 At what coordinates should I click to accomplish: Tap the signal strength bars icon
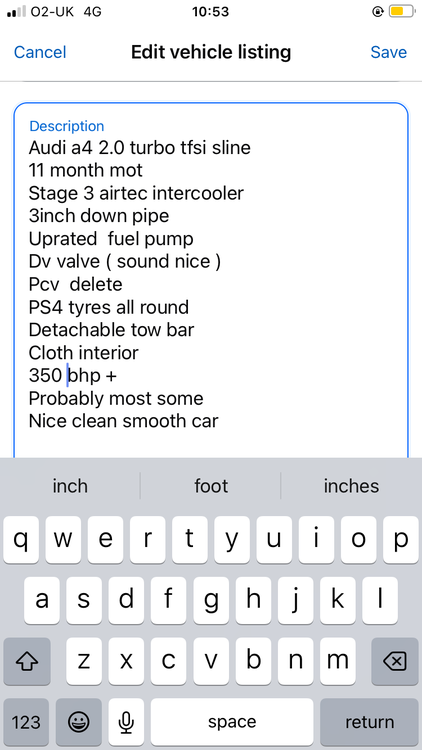click(16, 11)
